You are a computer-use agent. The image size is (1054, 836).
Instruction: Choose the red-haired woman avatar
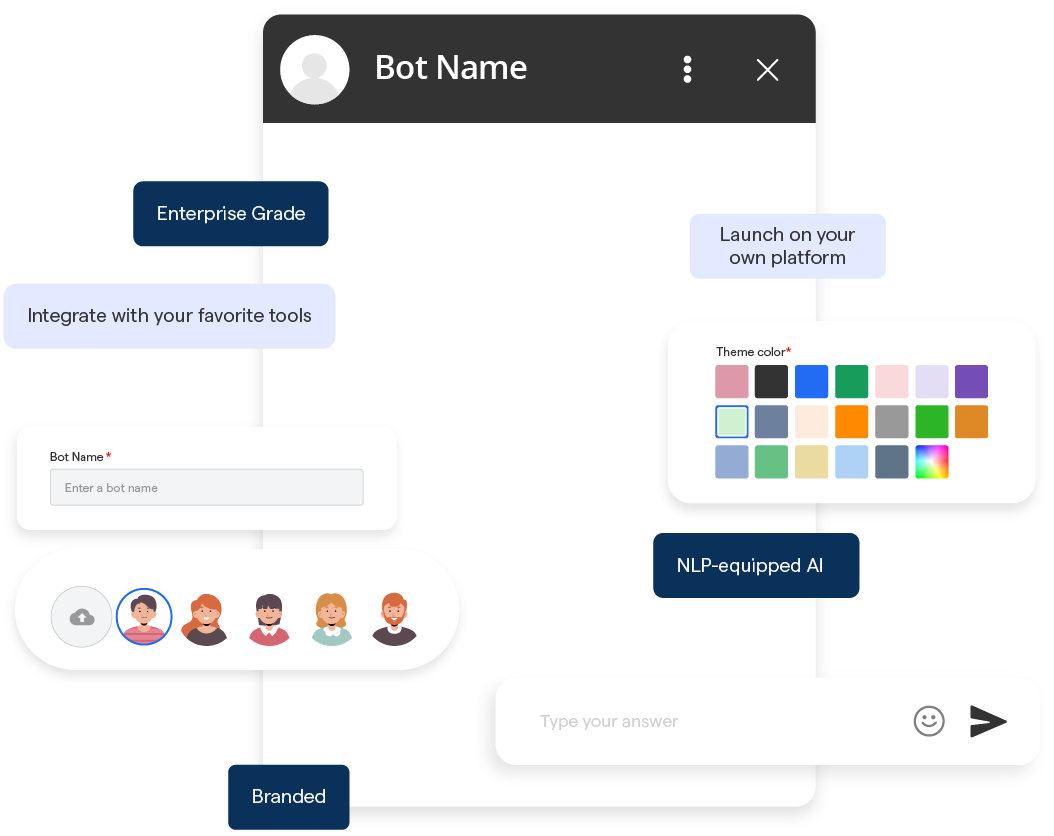[x=206, y=619]
